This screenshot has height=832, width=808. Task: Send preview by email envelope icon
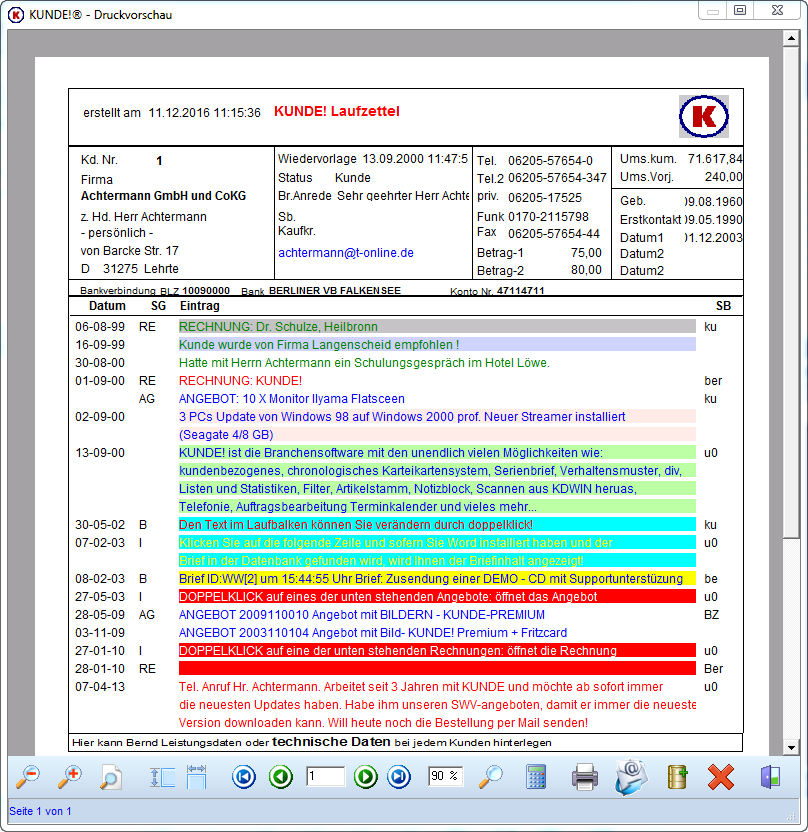click(x=631, y=777)
